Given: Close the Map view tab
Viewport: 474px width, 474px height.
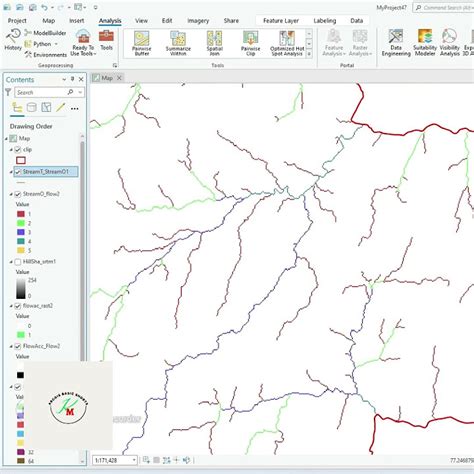Looking at the screenshot, I should pos(119,78).
